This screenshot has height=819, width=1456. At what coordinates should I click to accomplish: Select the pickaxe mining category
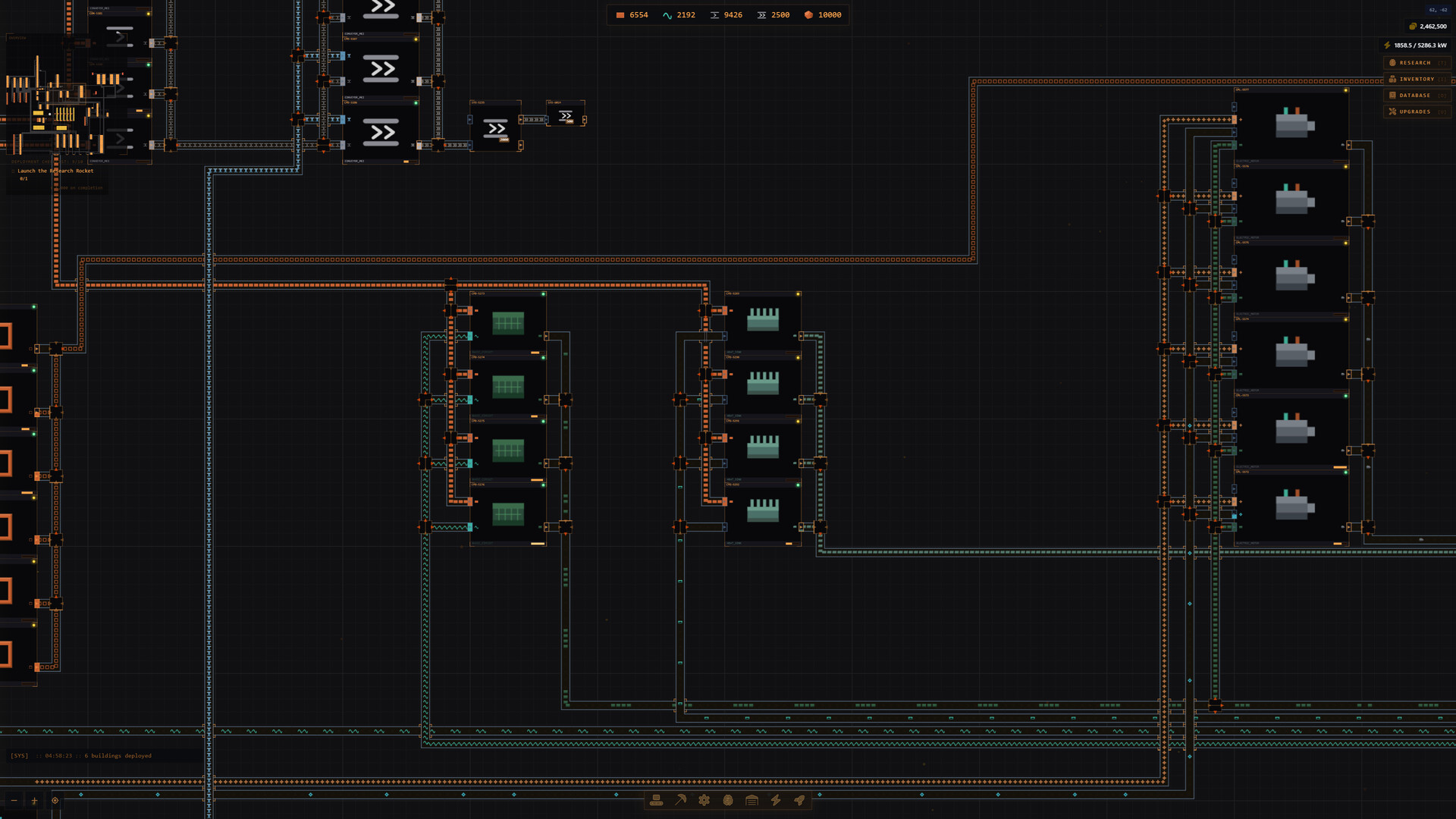coord(681,800)
